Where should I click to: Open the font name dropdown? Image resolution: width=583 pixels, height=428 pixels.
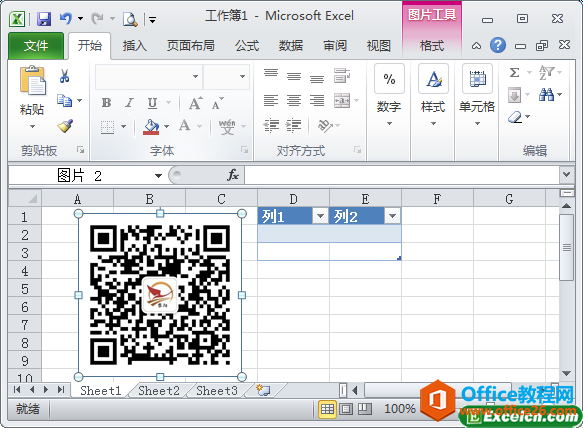(x=196, y=77)
